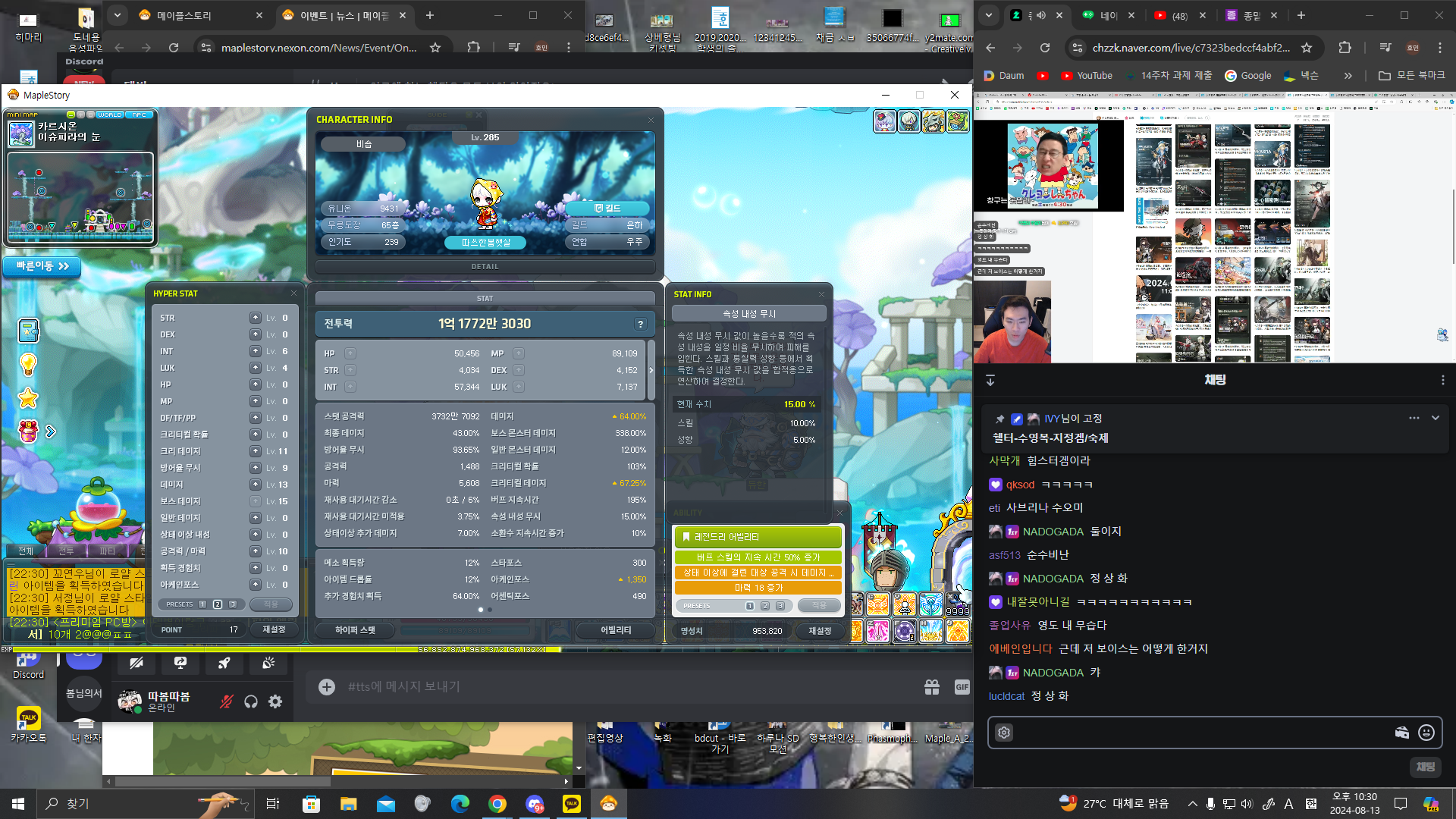Toggle Discord headphone deafen
The height and width of the screenshot is (819, 1456).
click(x=251, y=701)
